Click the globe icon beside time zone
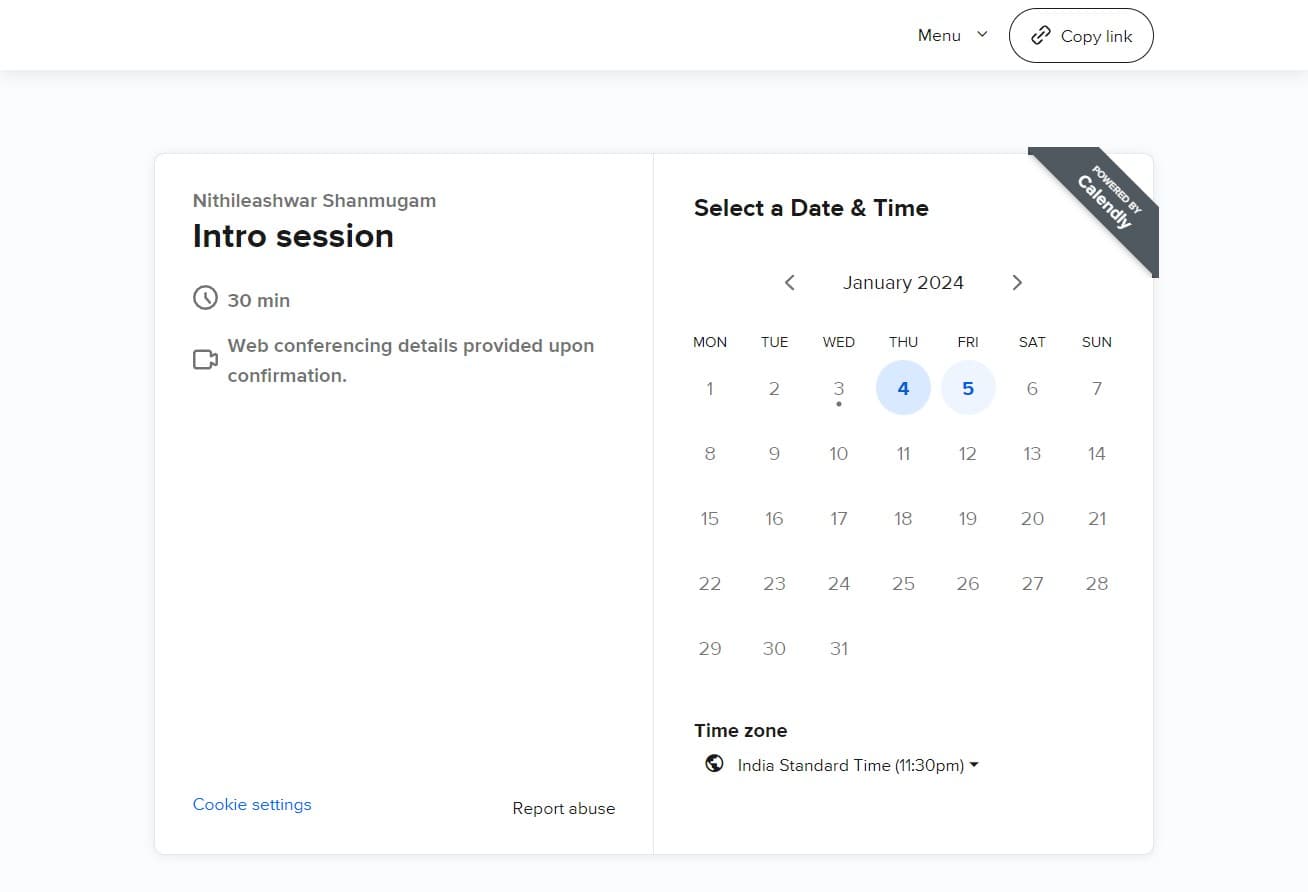 point(714,765)
